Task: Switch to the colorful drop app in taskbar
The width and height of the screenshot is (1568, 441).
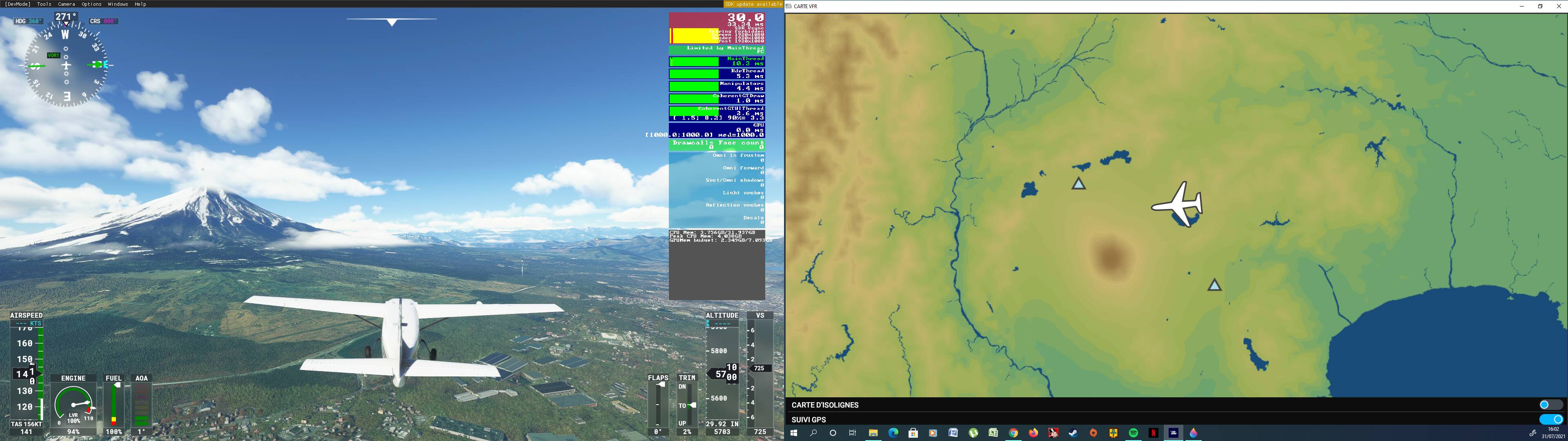Action: click(1194, 433)
